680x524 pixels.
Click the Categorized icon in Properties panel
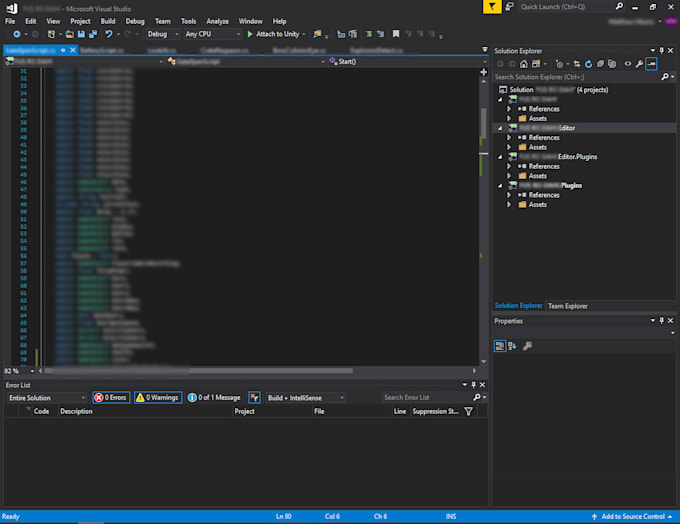[x=500, y=346]
